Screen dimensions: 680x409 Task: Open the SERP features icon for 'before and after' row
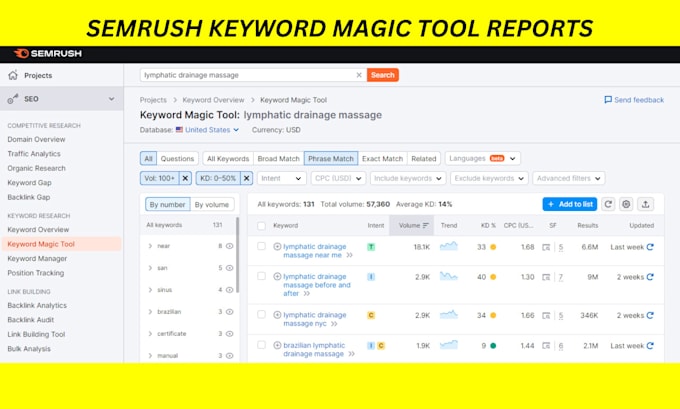(x=546, y=277)
